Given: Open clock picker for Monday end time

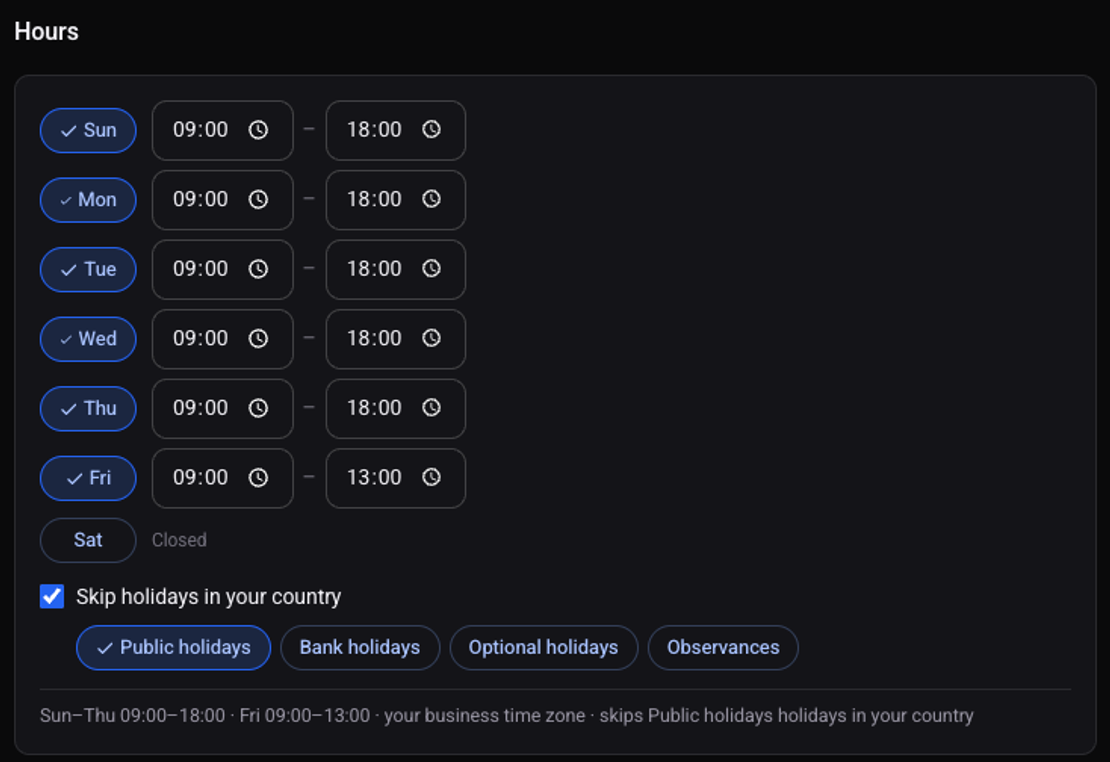Looking at the screenshot, I should [x=432, y=199].
